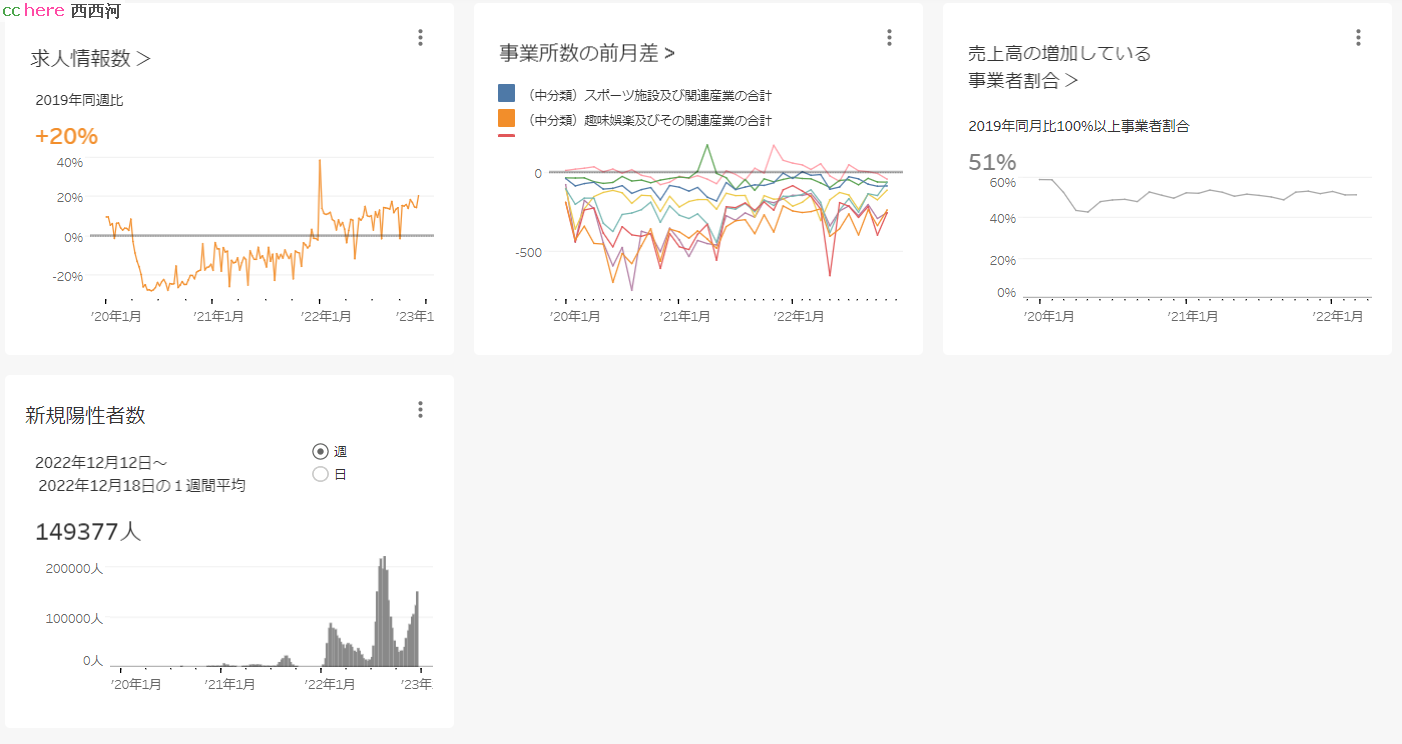The height and width of the screenshot is (744, 1402).
Task: Click the 40% axis label in 求人情報数 chart
Action: click(69, 161)
